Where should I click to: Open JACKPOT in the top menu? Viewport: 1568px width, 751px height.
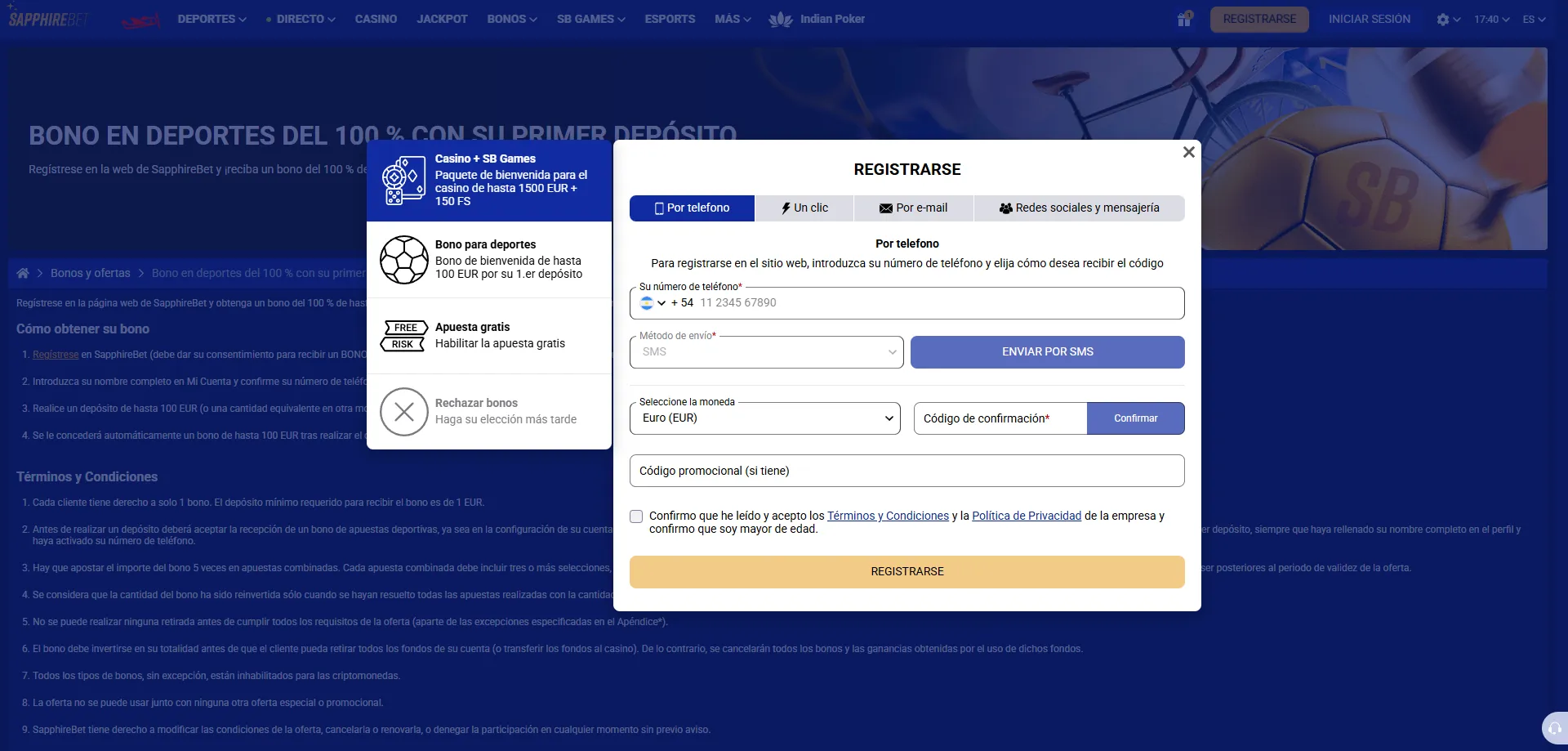click(x=442, y=19)
